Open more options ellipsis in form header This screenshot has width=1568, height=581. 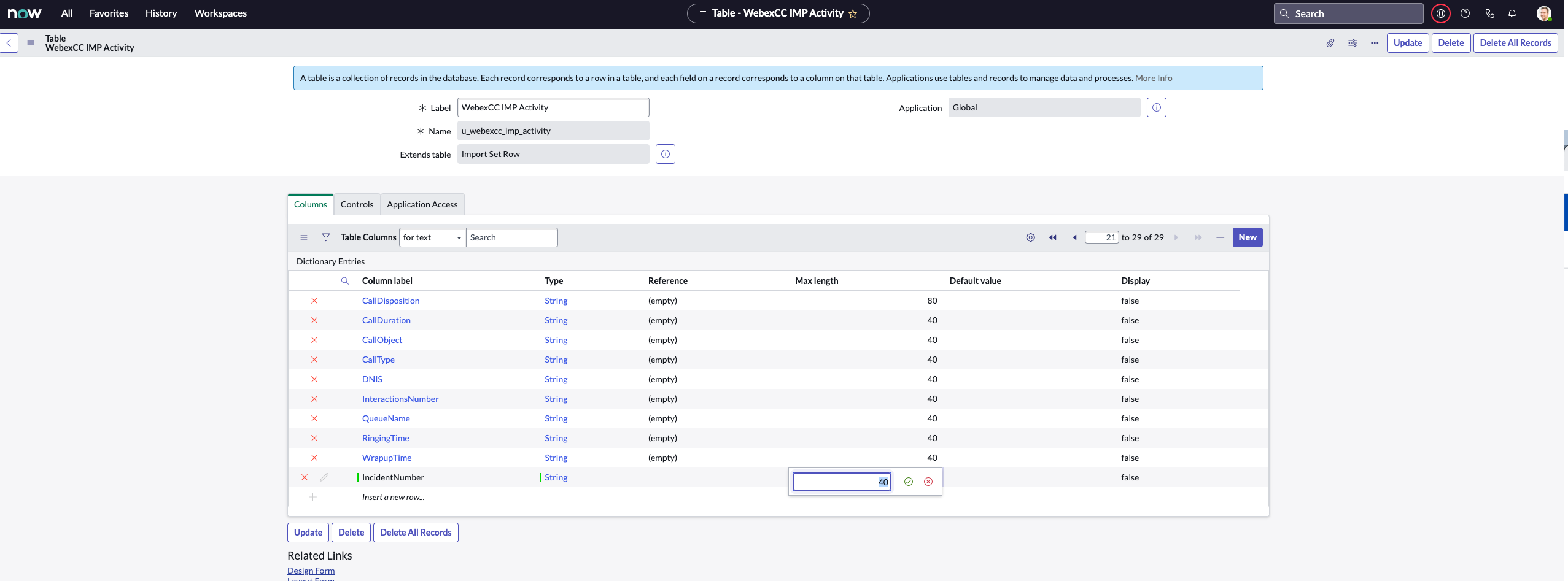pos(1375,43)
